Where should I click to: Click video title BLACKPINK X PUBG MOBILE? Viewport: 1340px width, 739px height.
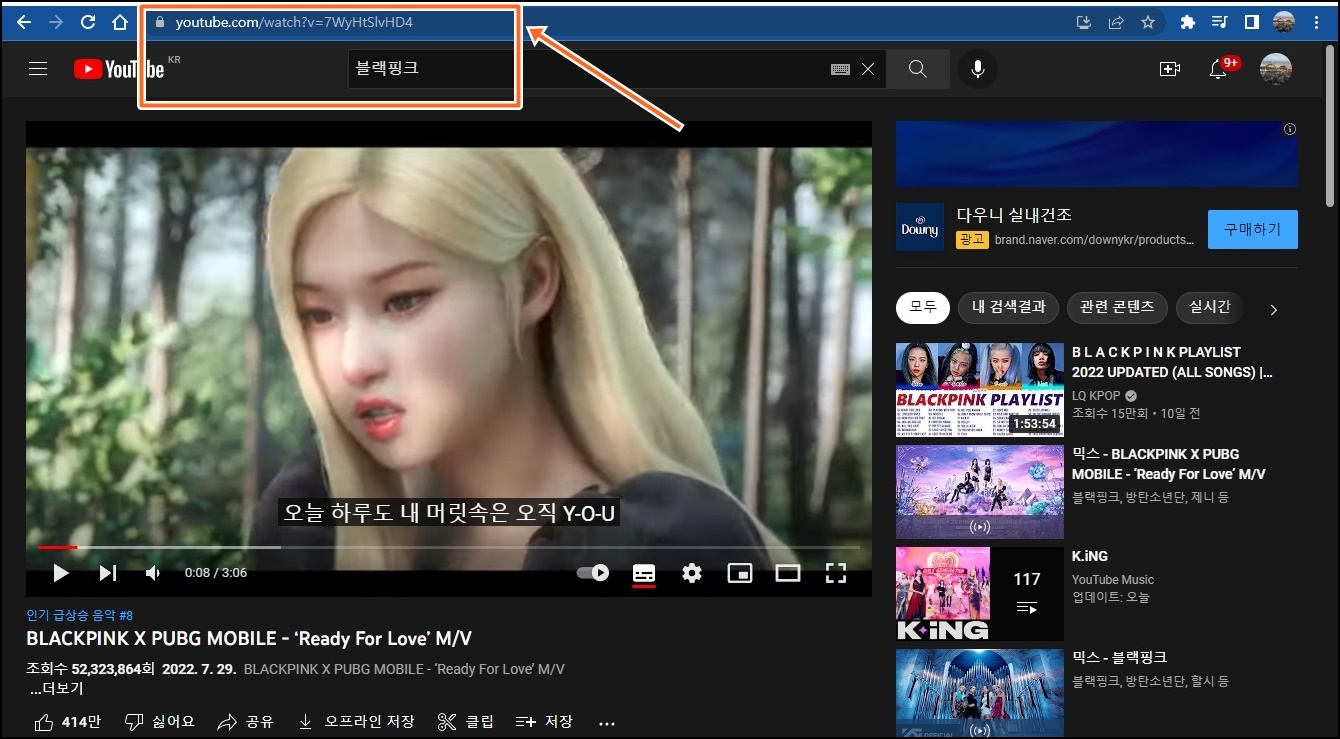click(x=249, y=639)
